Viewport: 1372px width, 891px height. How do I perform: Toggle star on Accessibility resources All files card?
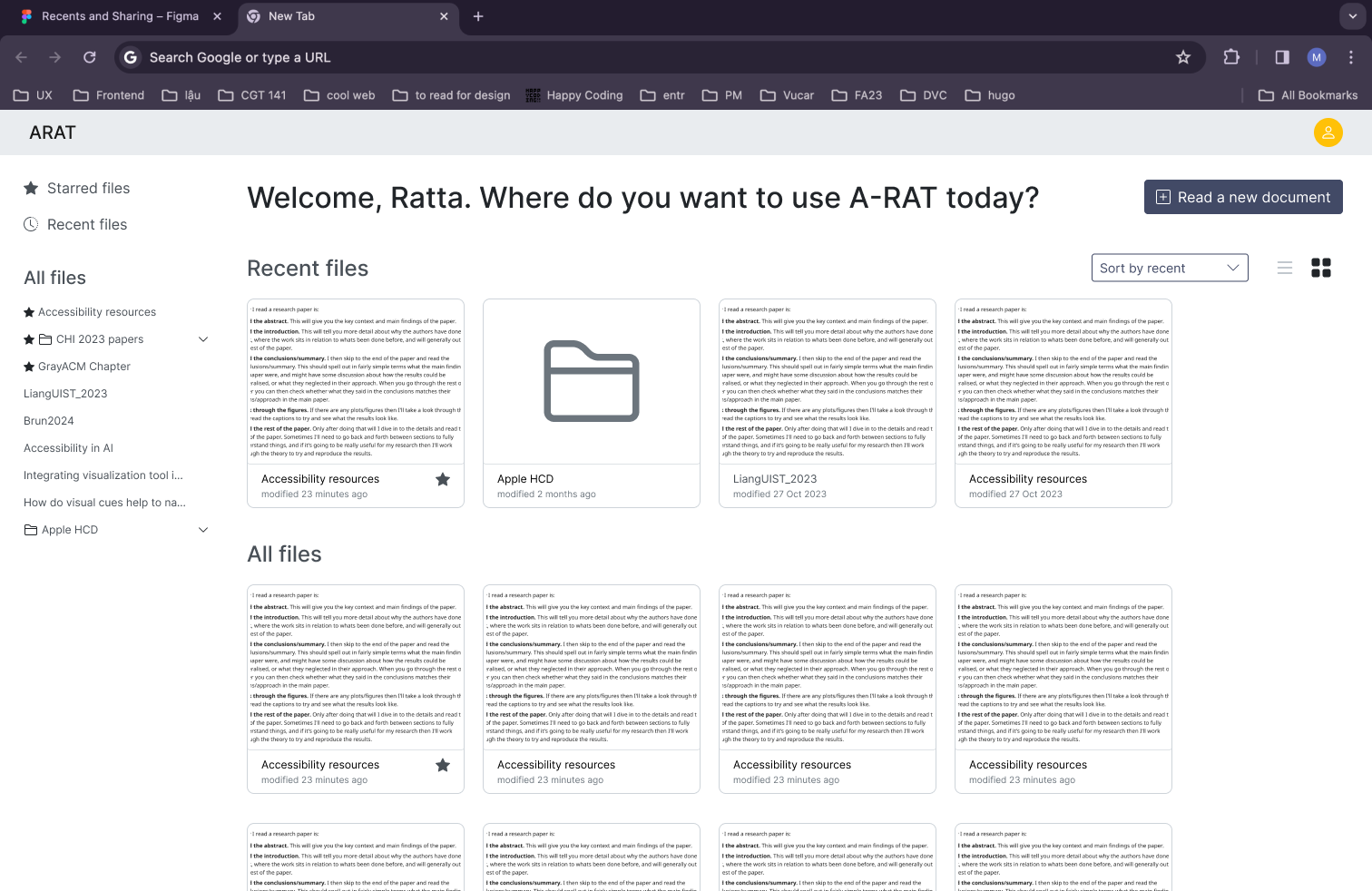(x=443, y=765)
